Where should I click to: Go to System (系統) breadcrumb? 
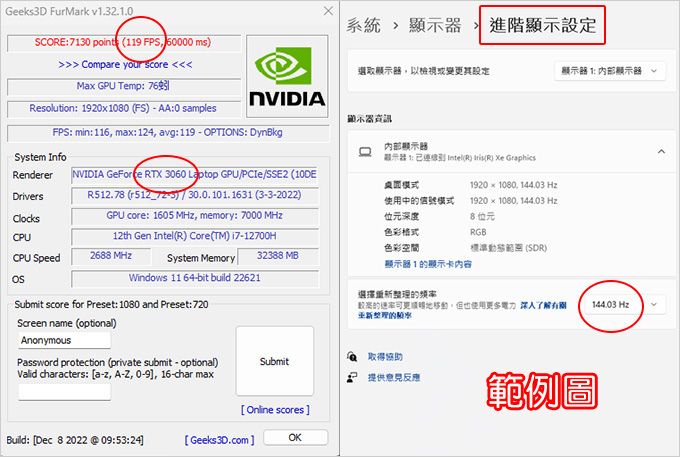click(364, 26)
